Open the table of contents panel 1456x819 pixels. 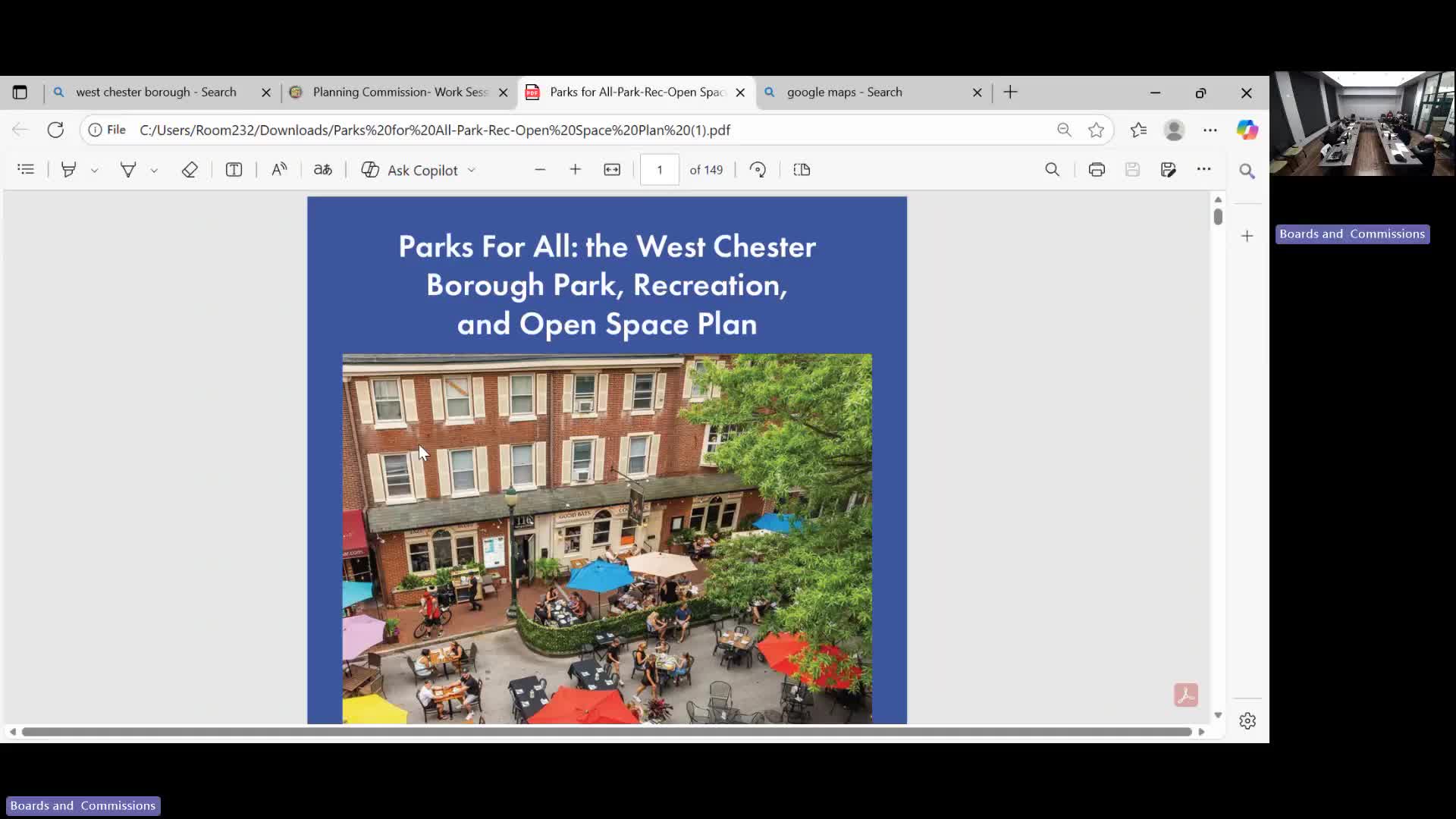click(26, 169)
